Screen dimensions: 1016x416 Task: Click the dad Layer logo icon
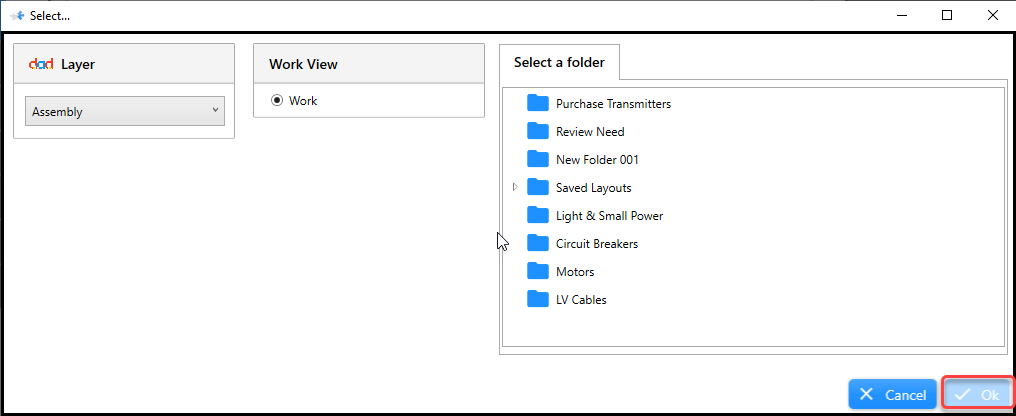pos(41,64)
